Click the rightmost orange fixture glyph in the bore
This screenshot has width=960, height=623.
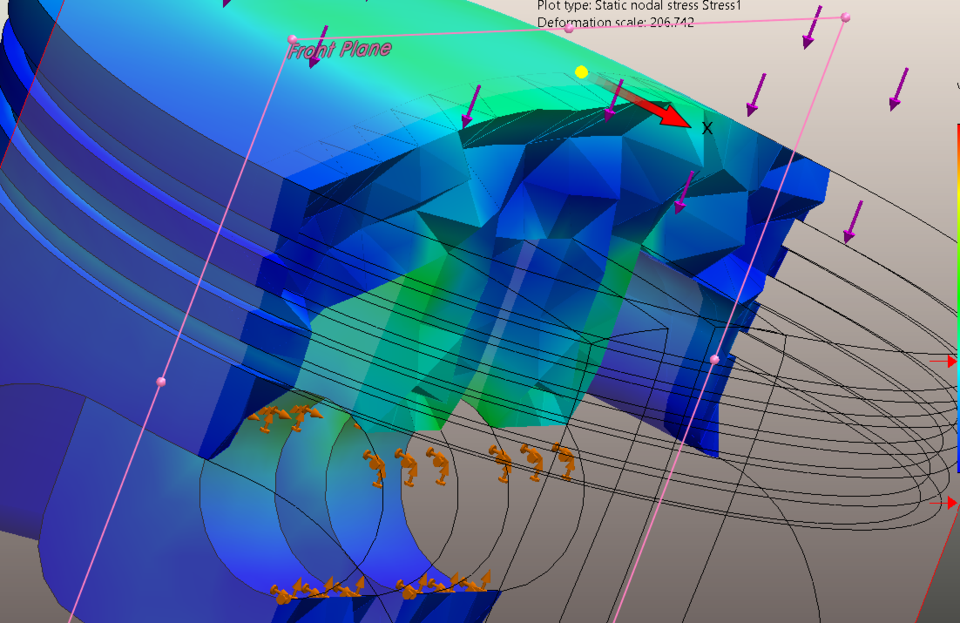click(567, 460)
